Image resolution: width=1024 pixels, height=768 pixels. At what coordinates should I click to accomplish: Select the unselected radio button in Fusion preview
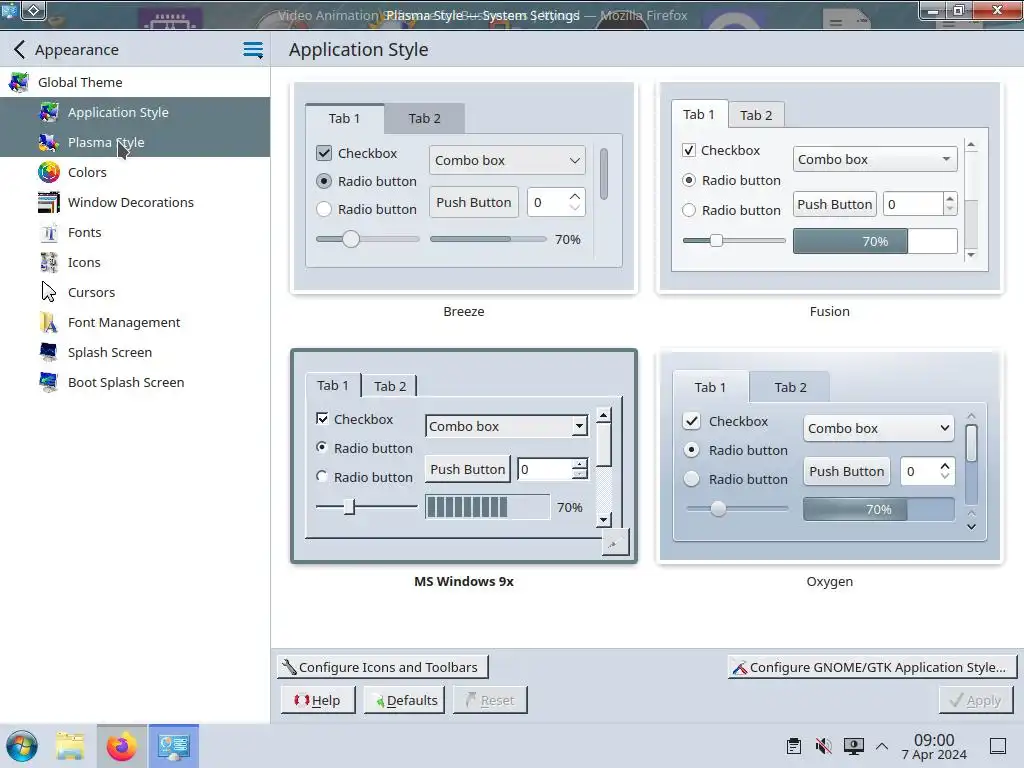pyautogui.click(x=688, y=210)
